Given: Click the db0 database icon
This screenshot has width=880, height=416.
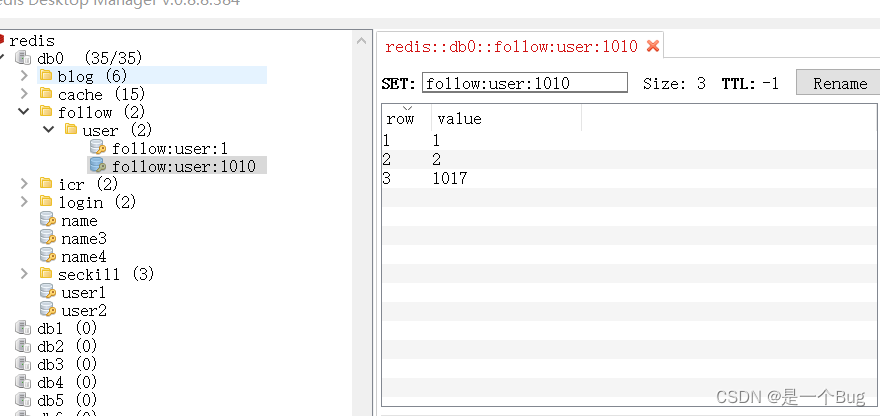Looking at the screenshot, I should (23, 58).
